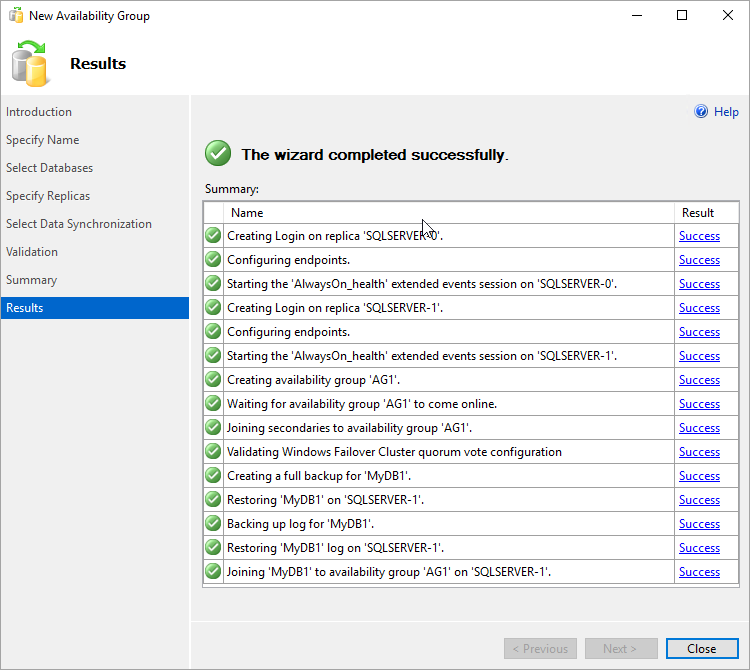The height and width of the screenshot is (670, 750).
Task: Click the check icon for 'Backing up log for MyDB1'
Action: click(213, 524)
